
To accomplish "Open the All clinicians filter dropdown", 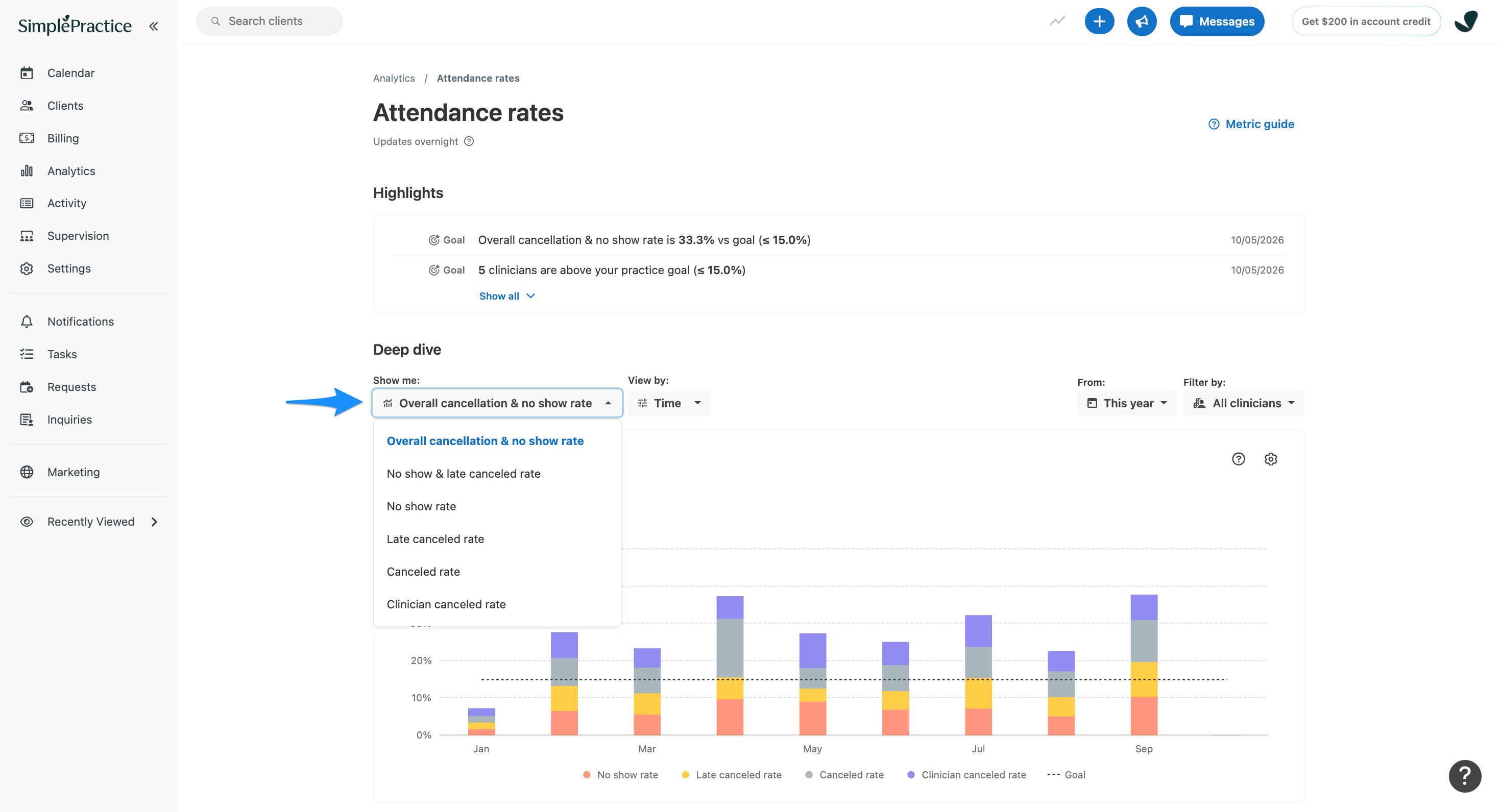I will click(x=1244, y=403).
